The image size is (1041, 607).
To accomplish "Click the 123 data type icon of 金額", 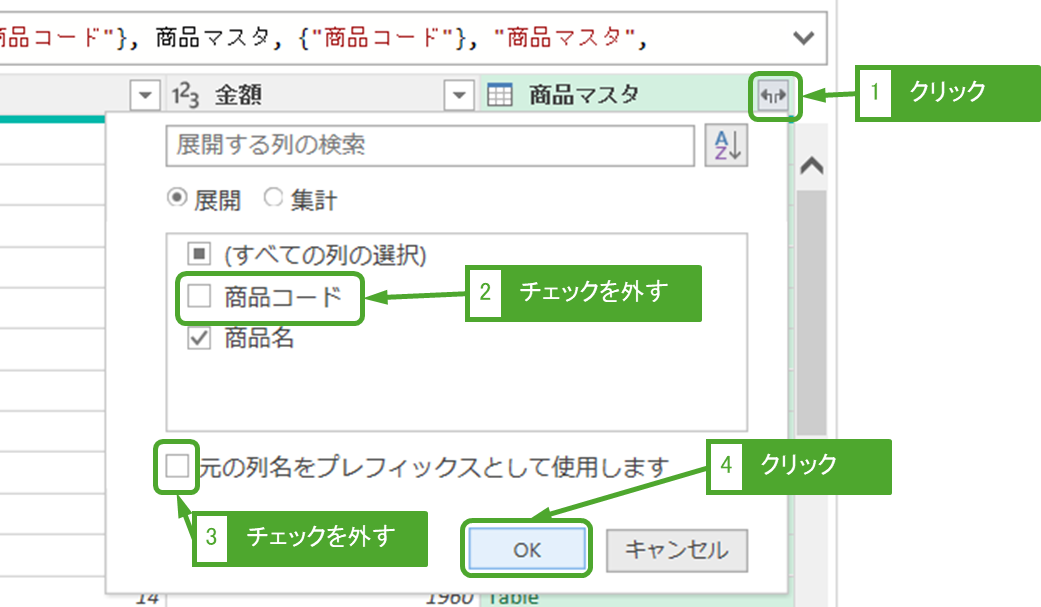I will click(186, 96).
